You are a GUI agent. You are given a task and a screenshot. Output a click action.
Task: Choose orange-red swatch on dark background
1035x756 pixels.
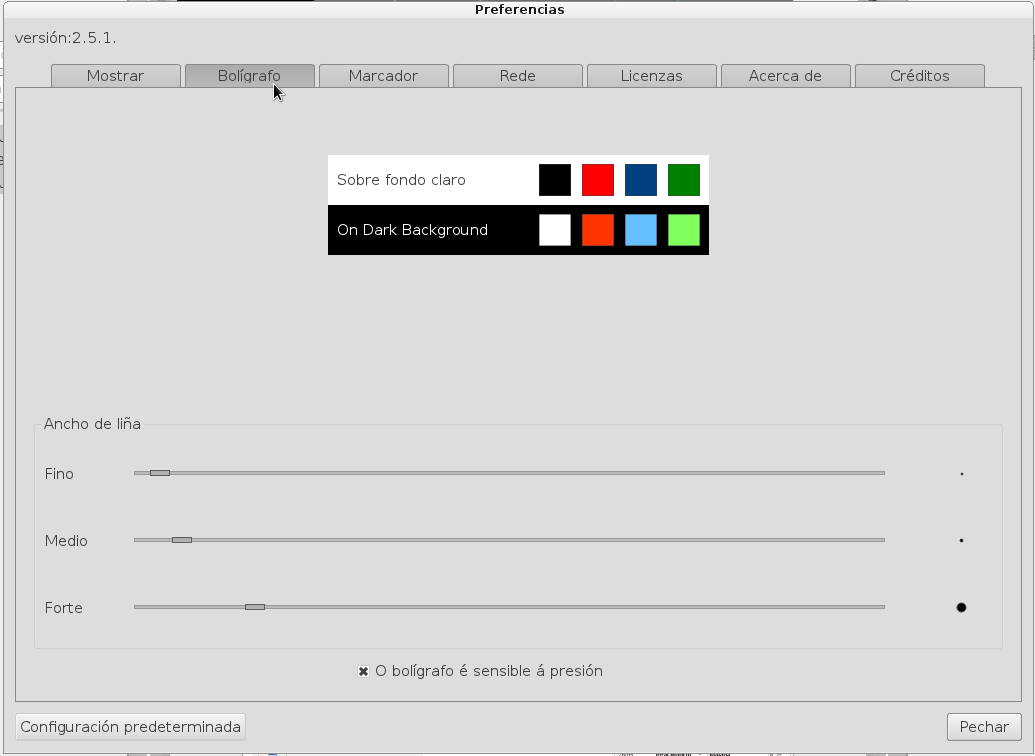point(597,230)
